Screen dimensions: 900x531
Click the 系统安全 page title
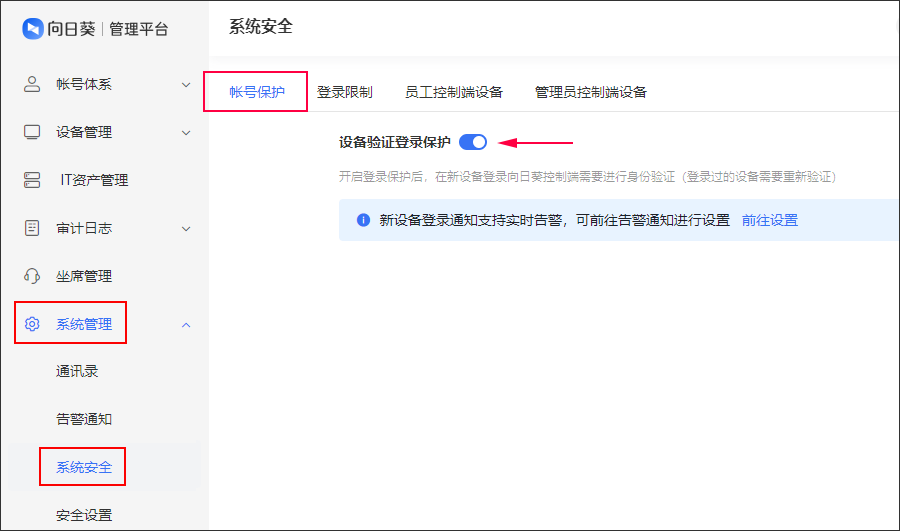click(x=261, y=26)
